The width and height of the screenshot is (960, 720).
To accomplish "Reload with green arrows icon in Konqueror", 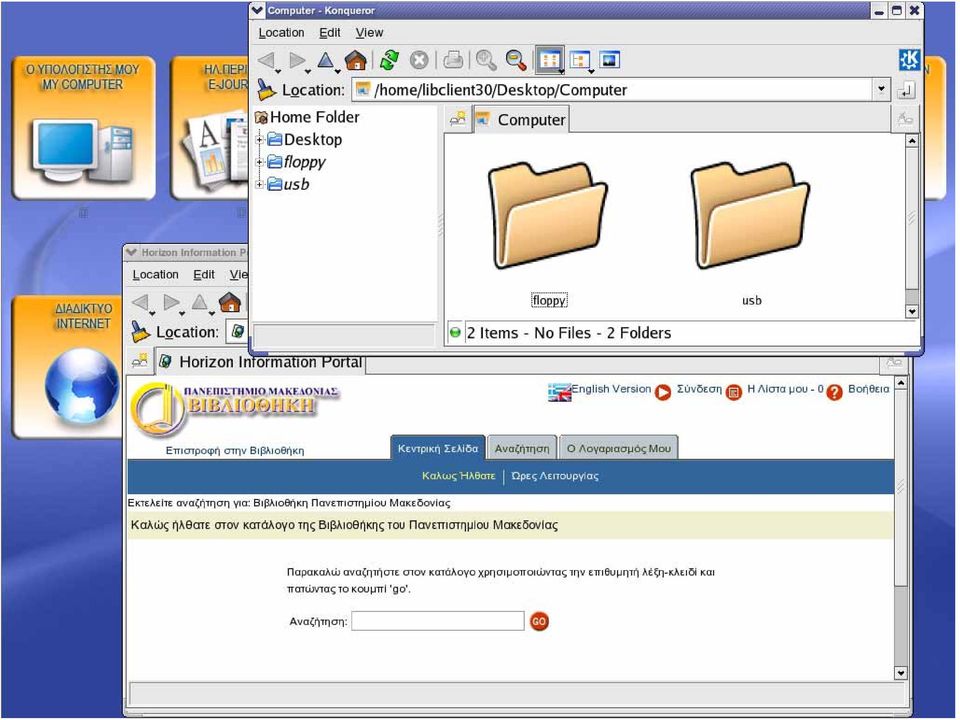I will tap(389, 59).
